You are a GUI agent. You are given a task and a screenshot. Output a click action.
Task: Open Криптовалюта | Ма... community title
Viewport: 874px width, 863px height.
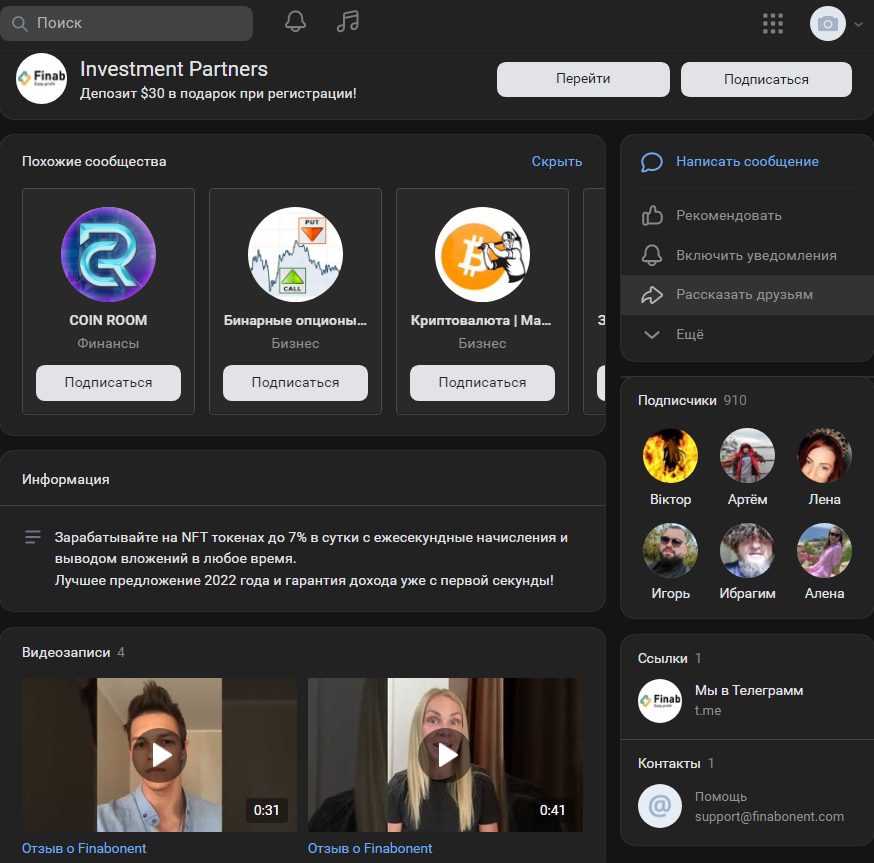481,320
